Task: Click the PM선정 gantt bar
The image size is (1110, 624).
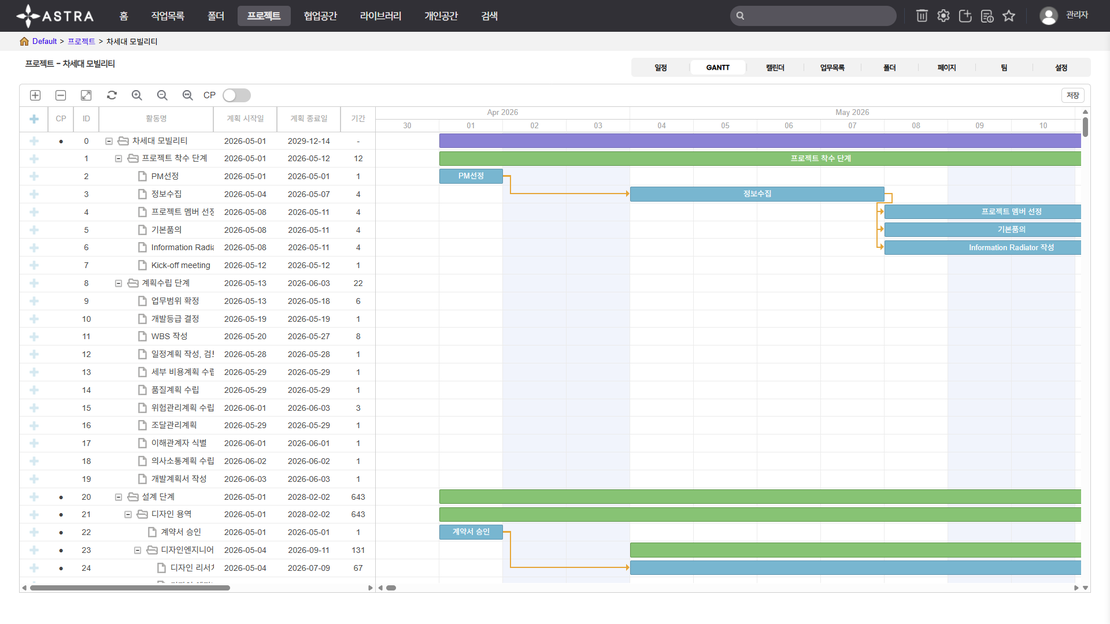Action: 471,176
